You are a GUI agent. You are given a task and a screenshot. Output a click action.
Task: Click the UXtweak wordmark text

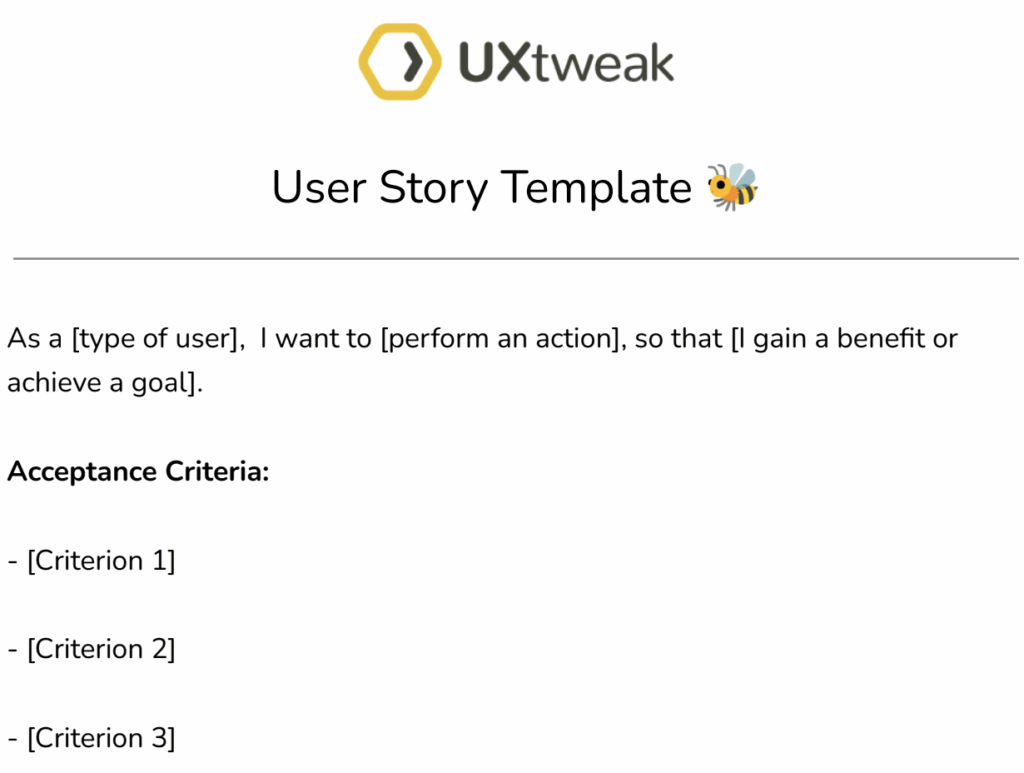566,63
